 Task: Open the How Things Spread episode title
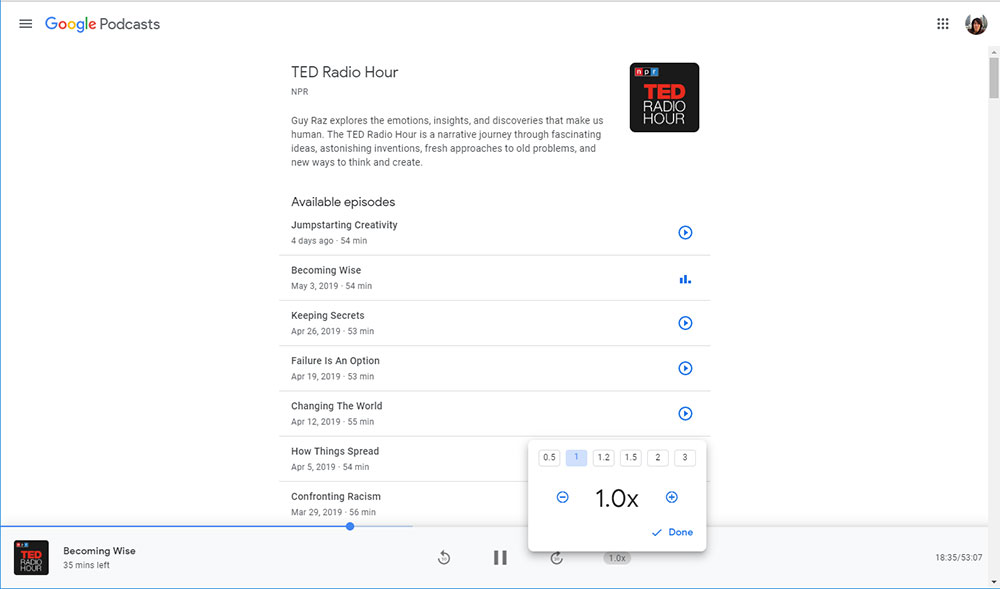tap(335, 451)
